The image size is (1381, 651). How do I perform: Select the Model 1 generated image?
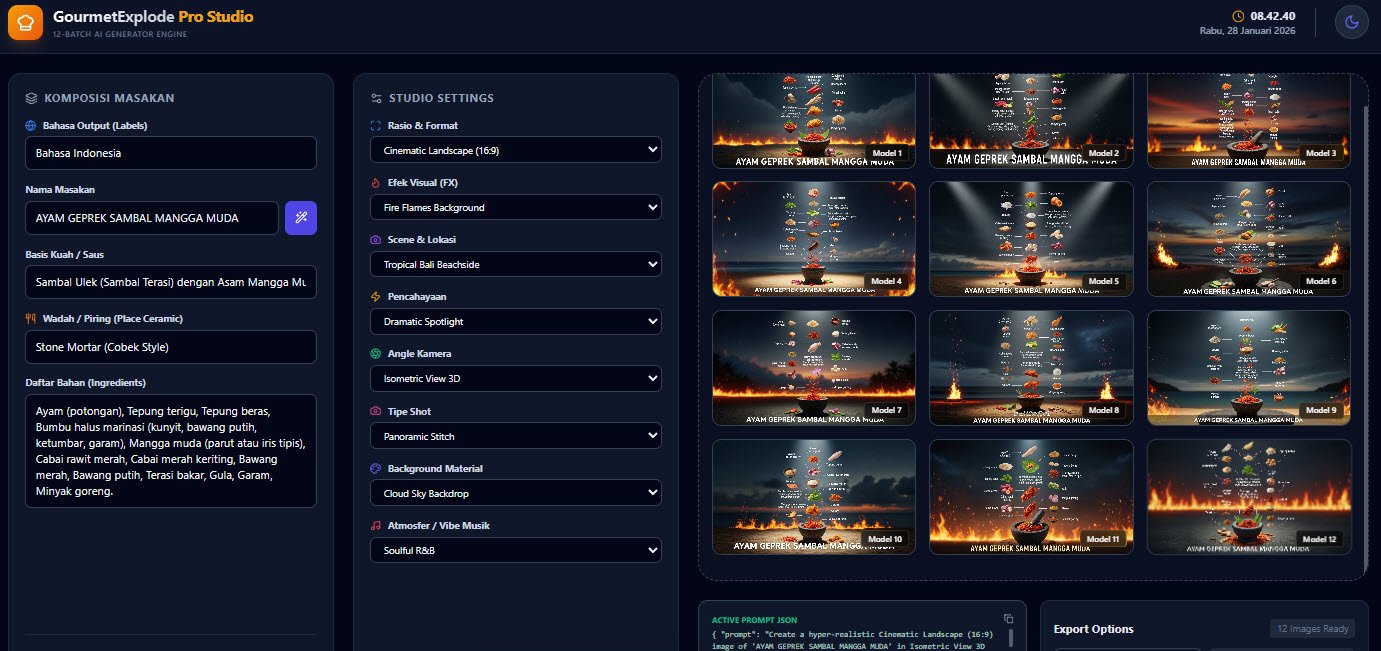click(x=814, y=121)
